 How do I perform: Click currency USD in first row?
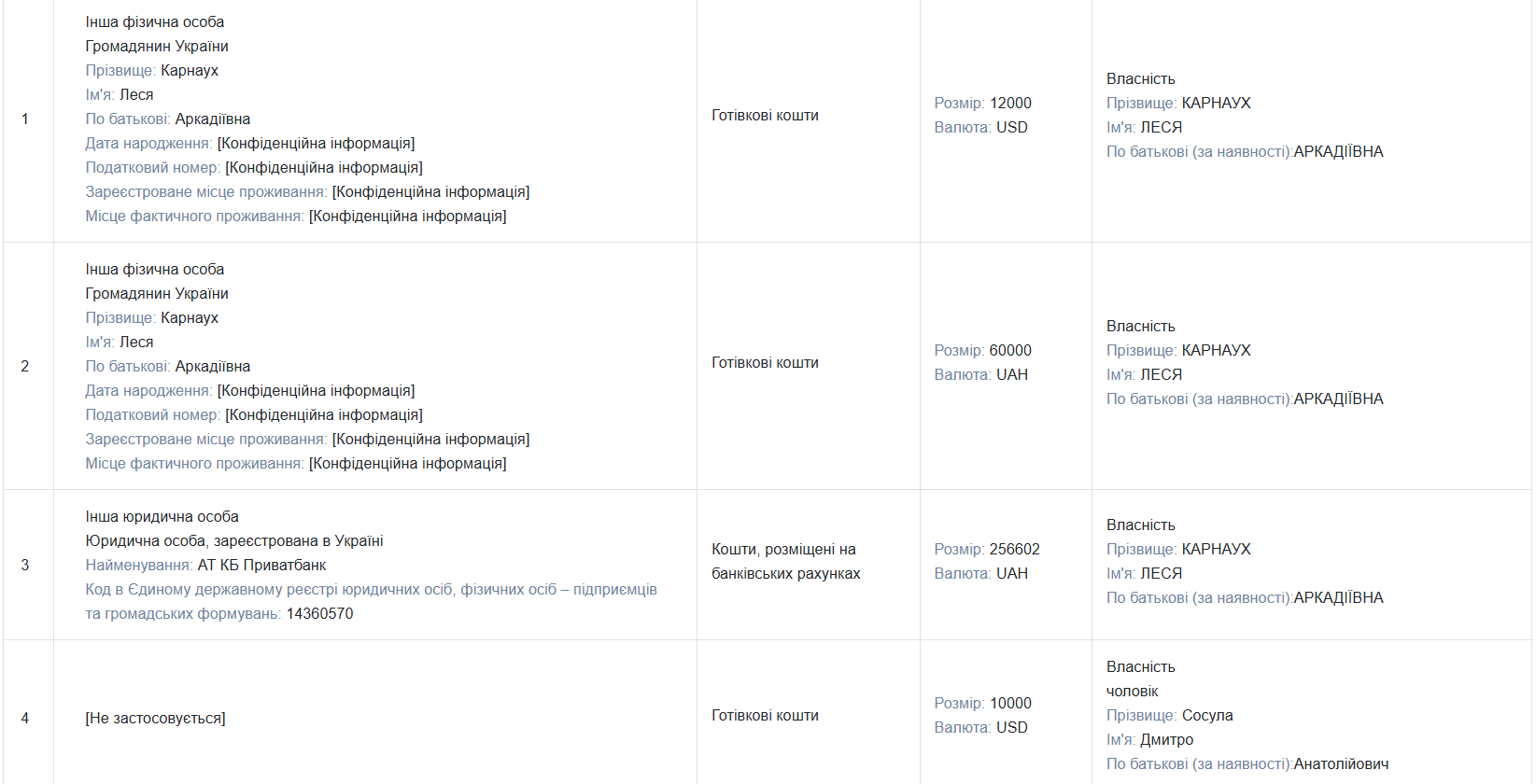pos(1011,127)
